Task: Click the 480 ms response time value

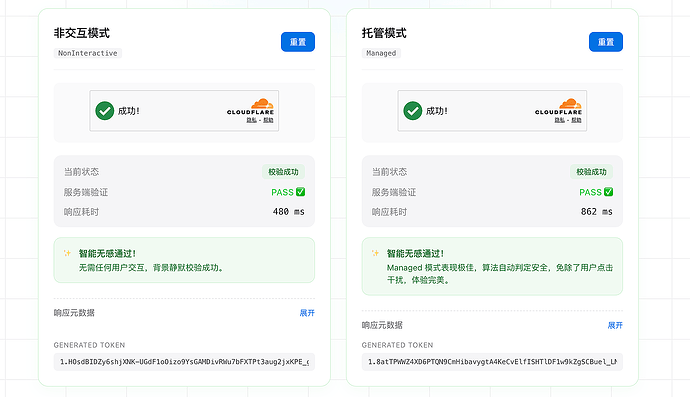Action: click(x=288, y=212)
